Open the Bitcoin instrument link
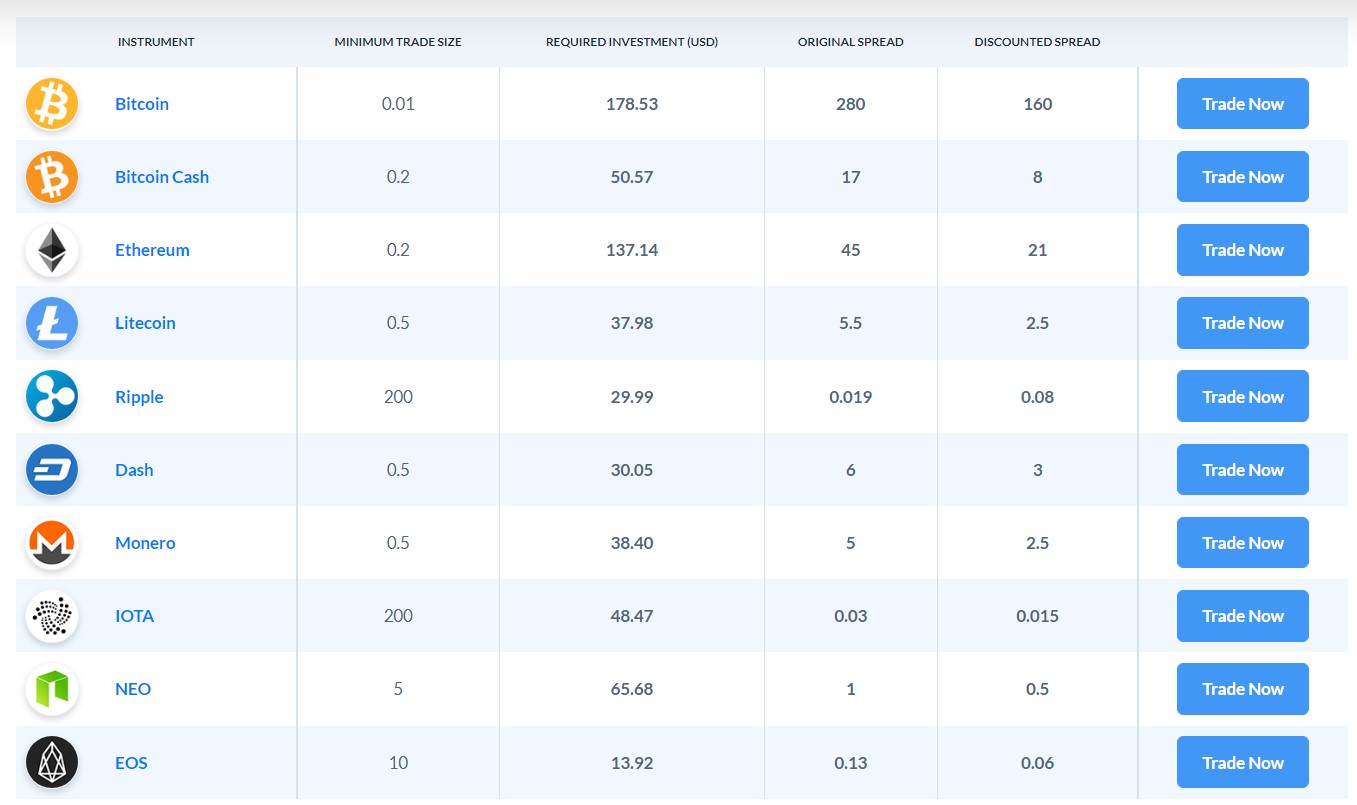Screen dimensions: 1357x805 click(x=142, y=104)
